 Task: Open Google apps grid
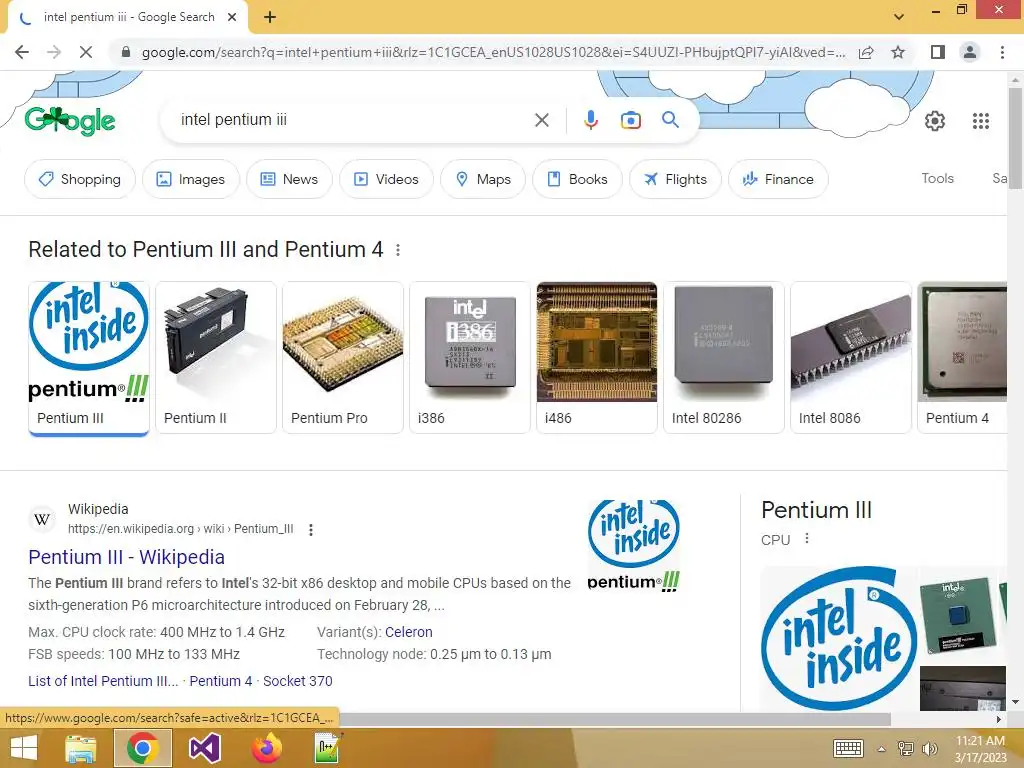pyautogui.click(x=980, y=121)
